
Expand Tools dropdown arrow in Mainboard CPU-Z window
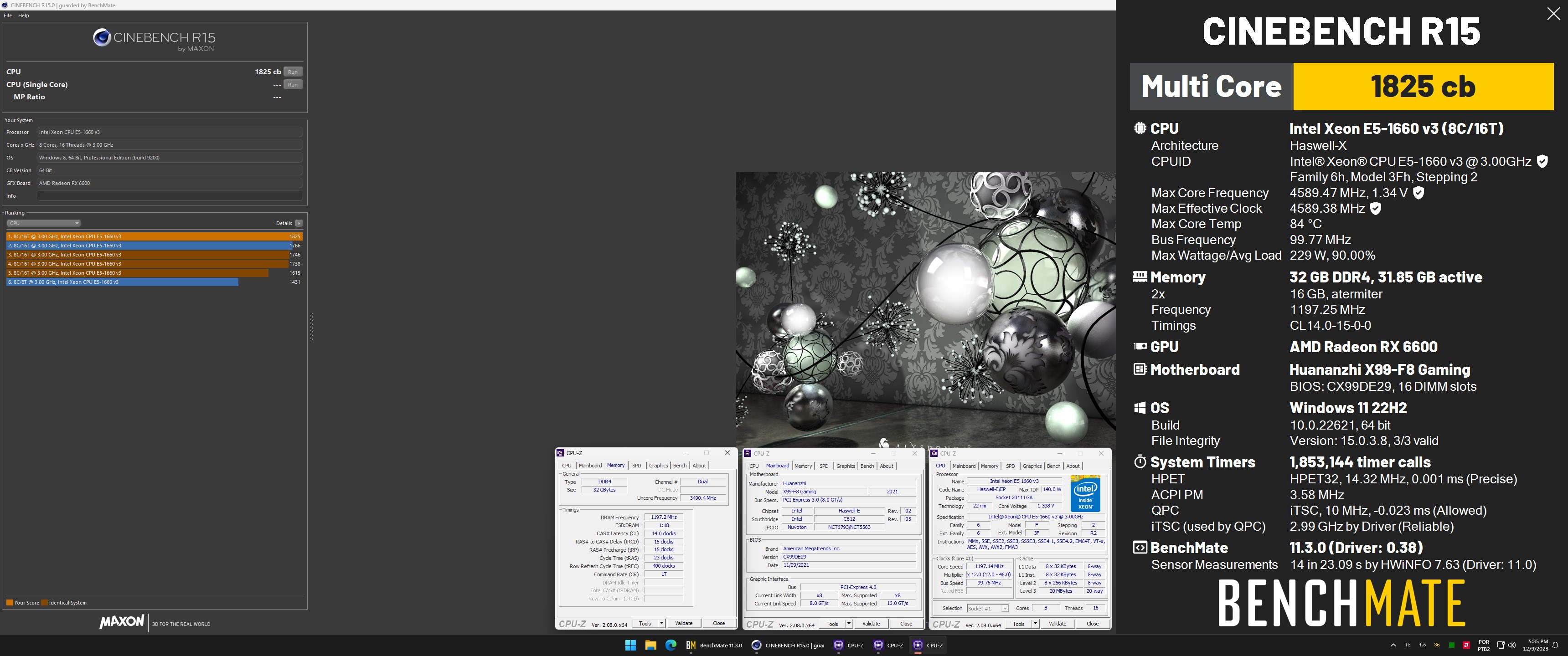[849, 624]
